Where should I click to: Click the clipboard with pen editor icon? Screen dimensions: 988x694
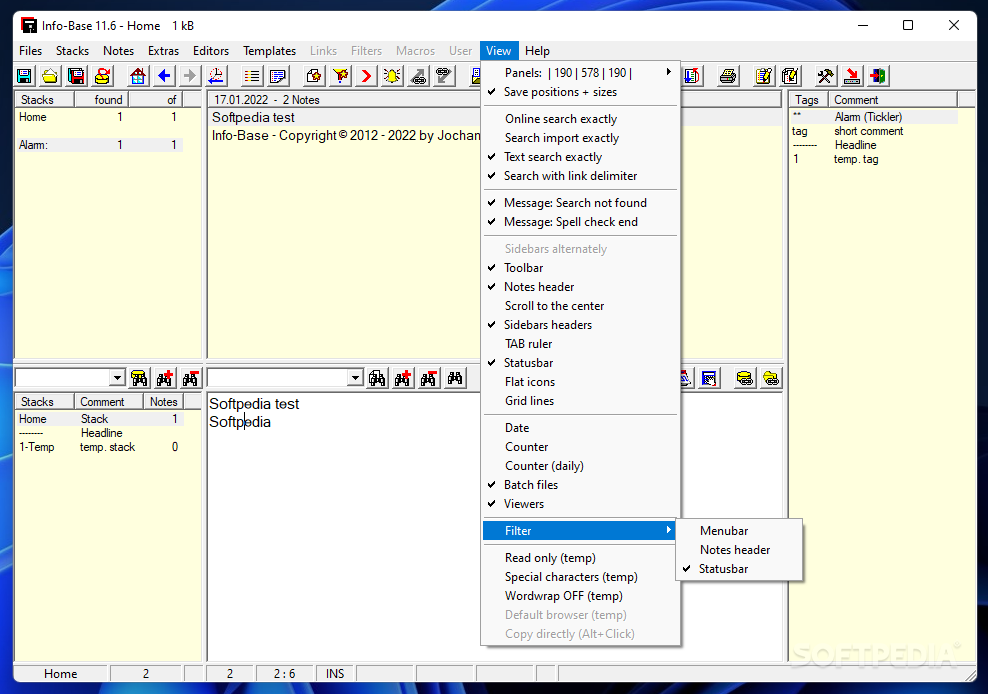tap(764, 76)
